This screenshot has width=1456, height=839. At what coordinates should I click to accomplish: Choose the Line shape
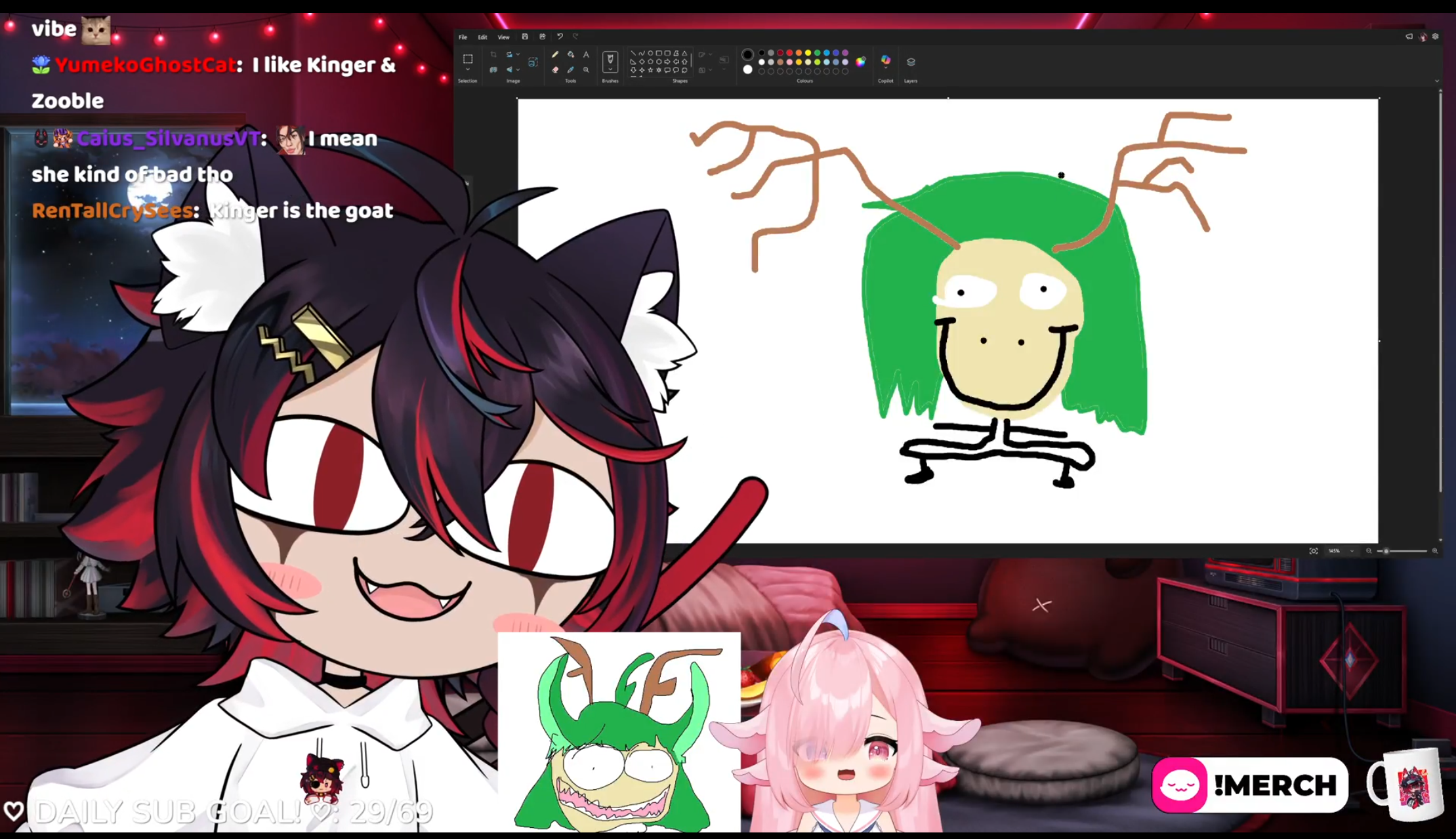[633, 53]
